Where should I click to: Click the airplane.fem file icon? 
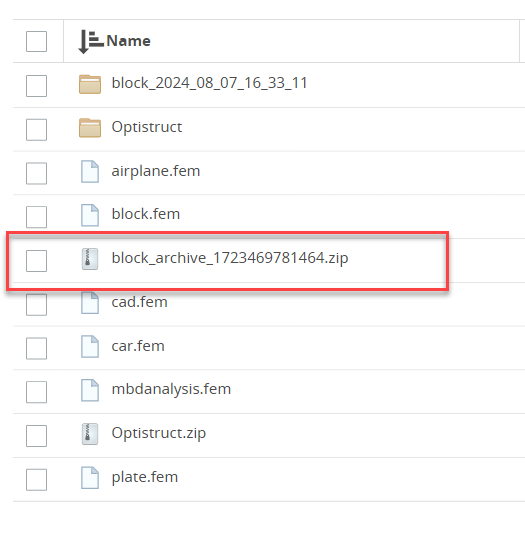pos(90,172)
